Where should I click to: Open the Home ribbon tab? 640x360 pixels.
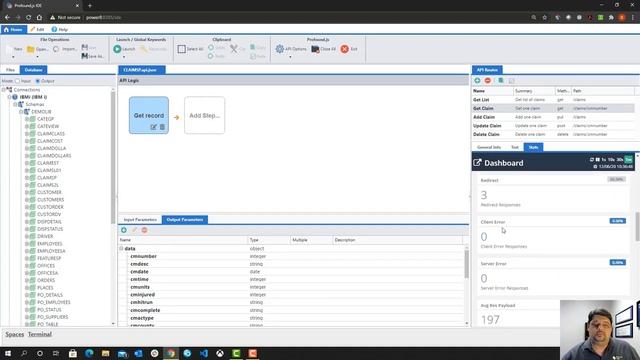[x=13, y=29]
